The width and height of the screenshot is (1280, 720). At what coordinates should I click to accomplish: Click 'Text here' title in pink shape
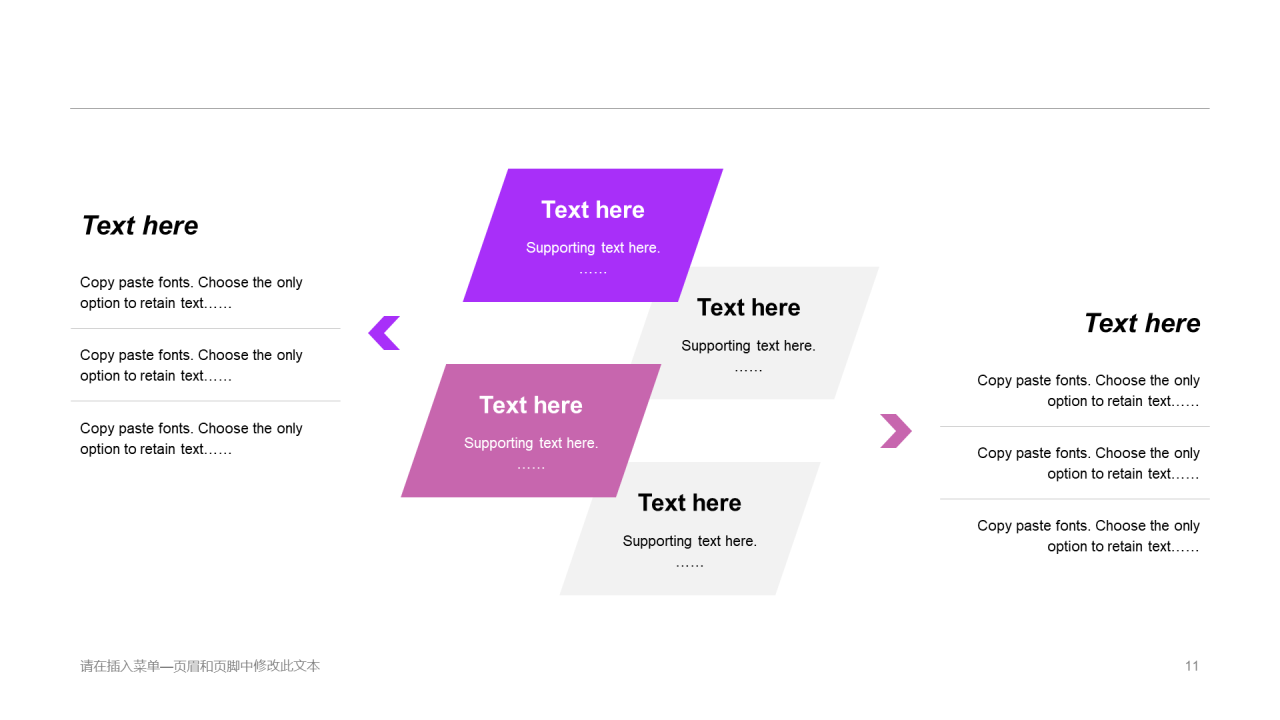tap(531, 405)
